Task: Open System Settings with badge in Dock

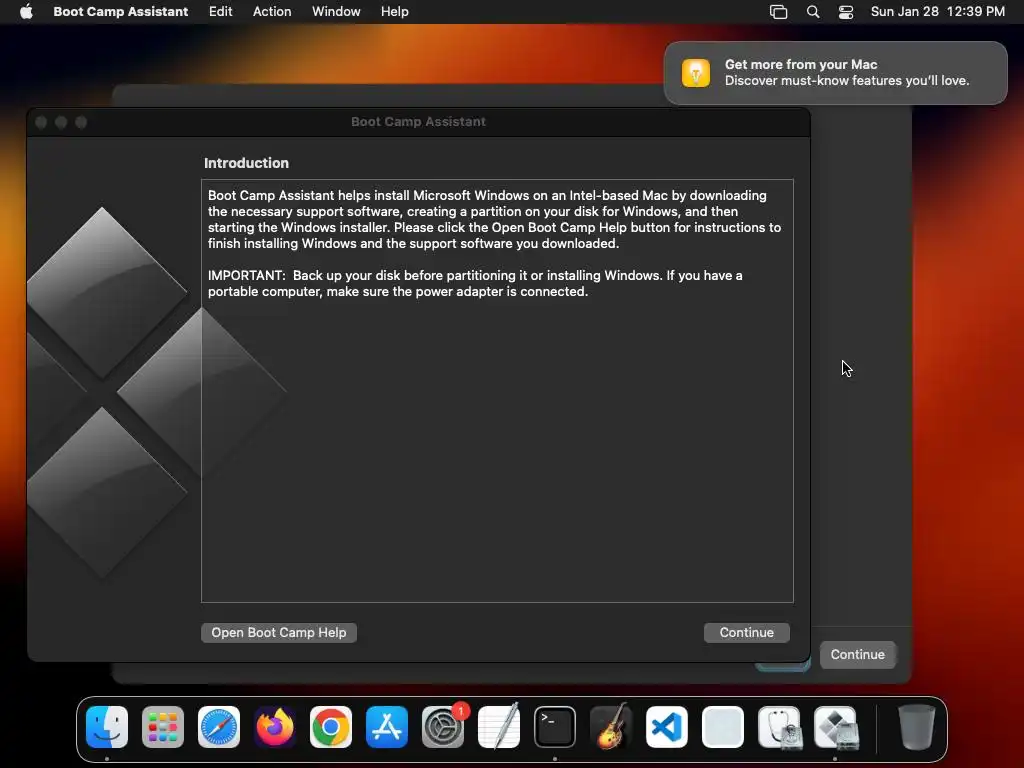Action: pyautogui.click(x=443, y=727)
